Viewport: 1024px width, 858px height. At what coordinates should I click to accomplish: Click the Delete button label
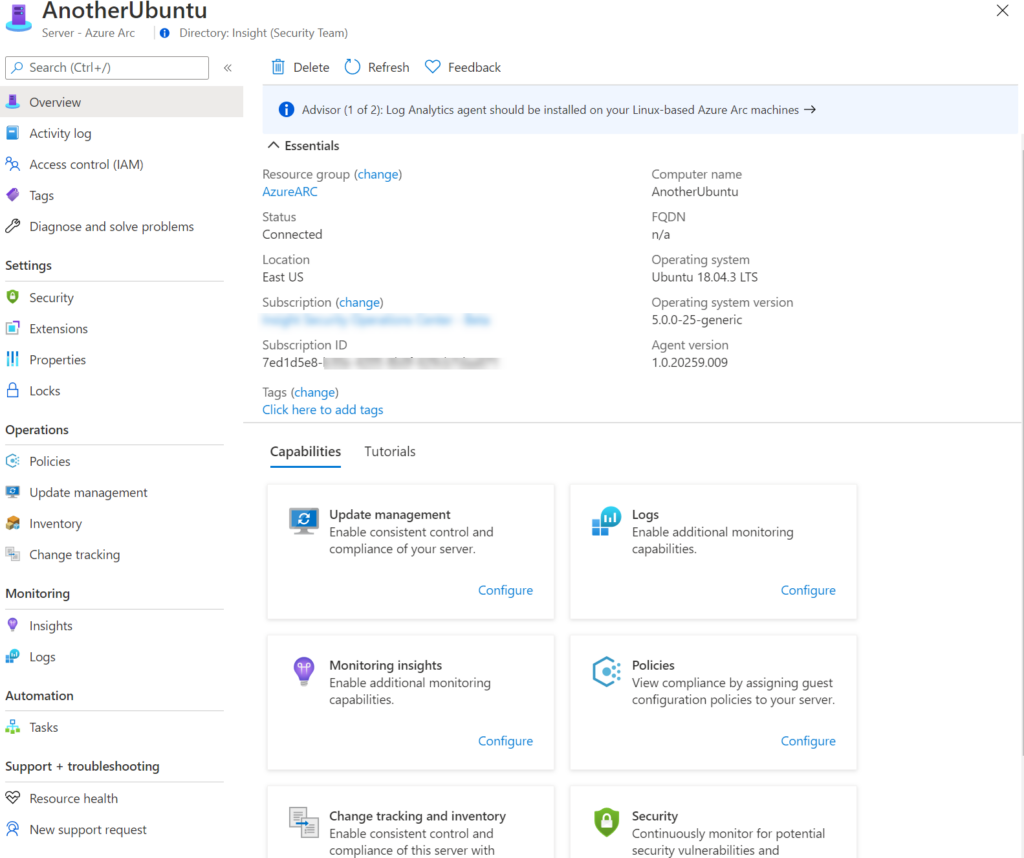pyautogui.click(x=311, y=67)
